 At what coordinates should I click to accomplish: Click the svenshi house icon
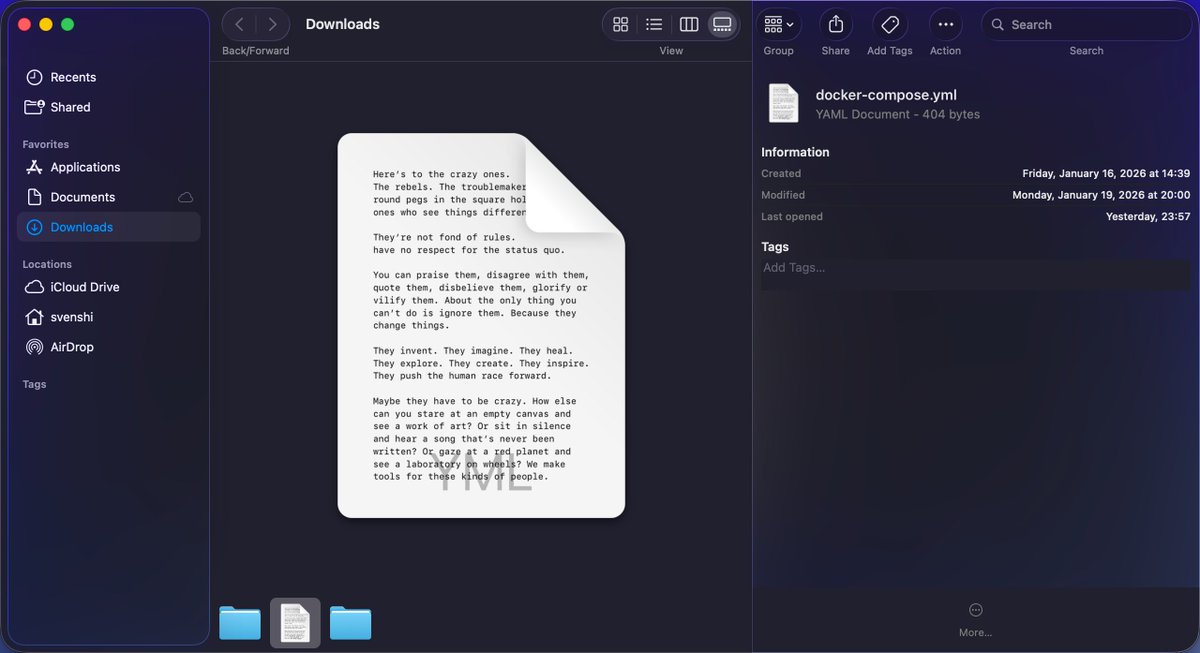pyautogui.click(x=34, y=317)
